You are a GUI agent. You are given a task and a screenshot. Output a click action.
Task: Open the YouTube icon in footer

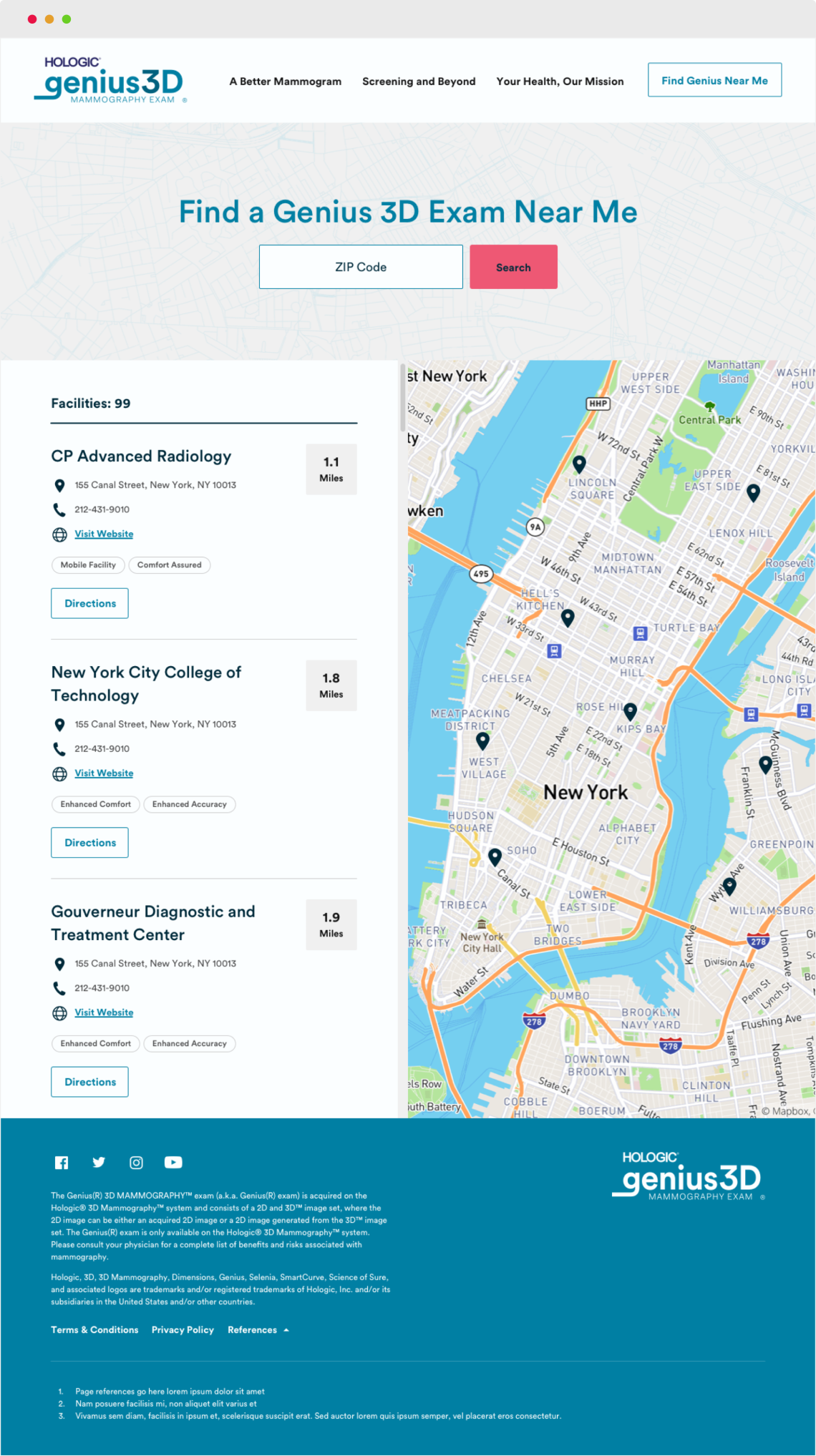click(x=173, y=1163)
